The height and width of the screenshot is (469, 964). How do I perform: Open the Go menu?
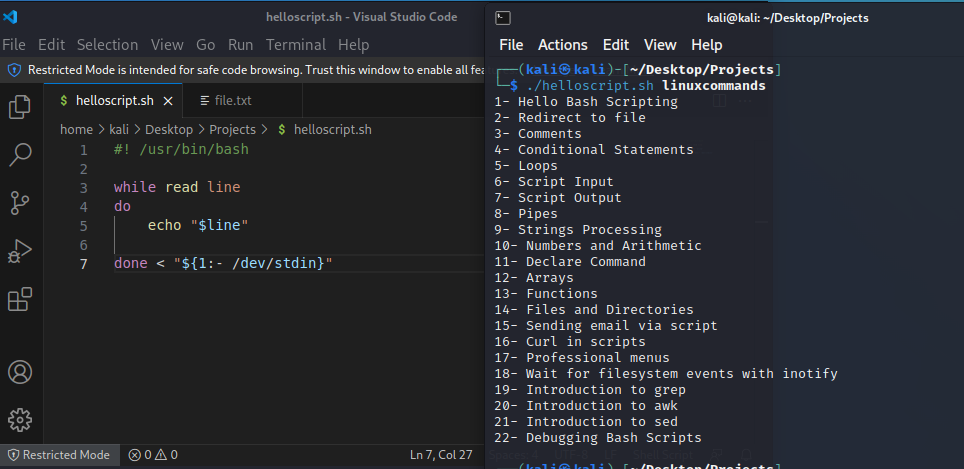(x=205, y=45)
